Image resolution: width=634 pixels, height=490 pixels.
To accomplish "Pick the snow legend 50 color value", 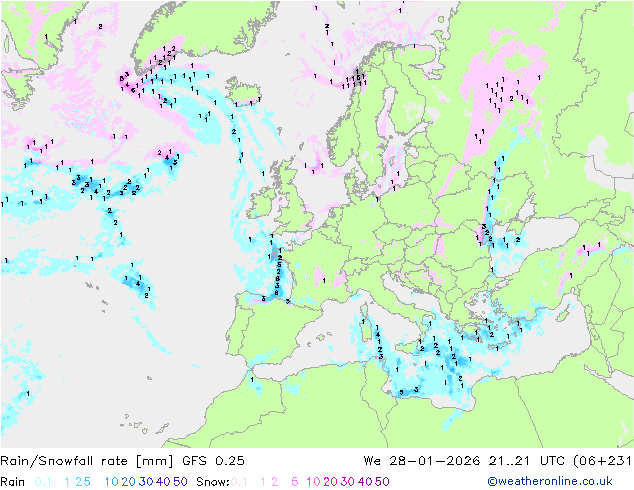I will [x=382, y=482].
